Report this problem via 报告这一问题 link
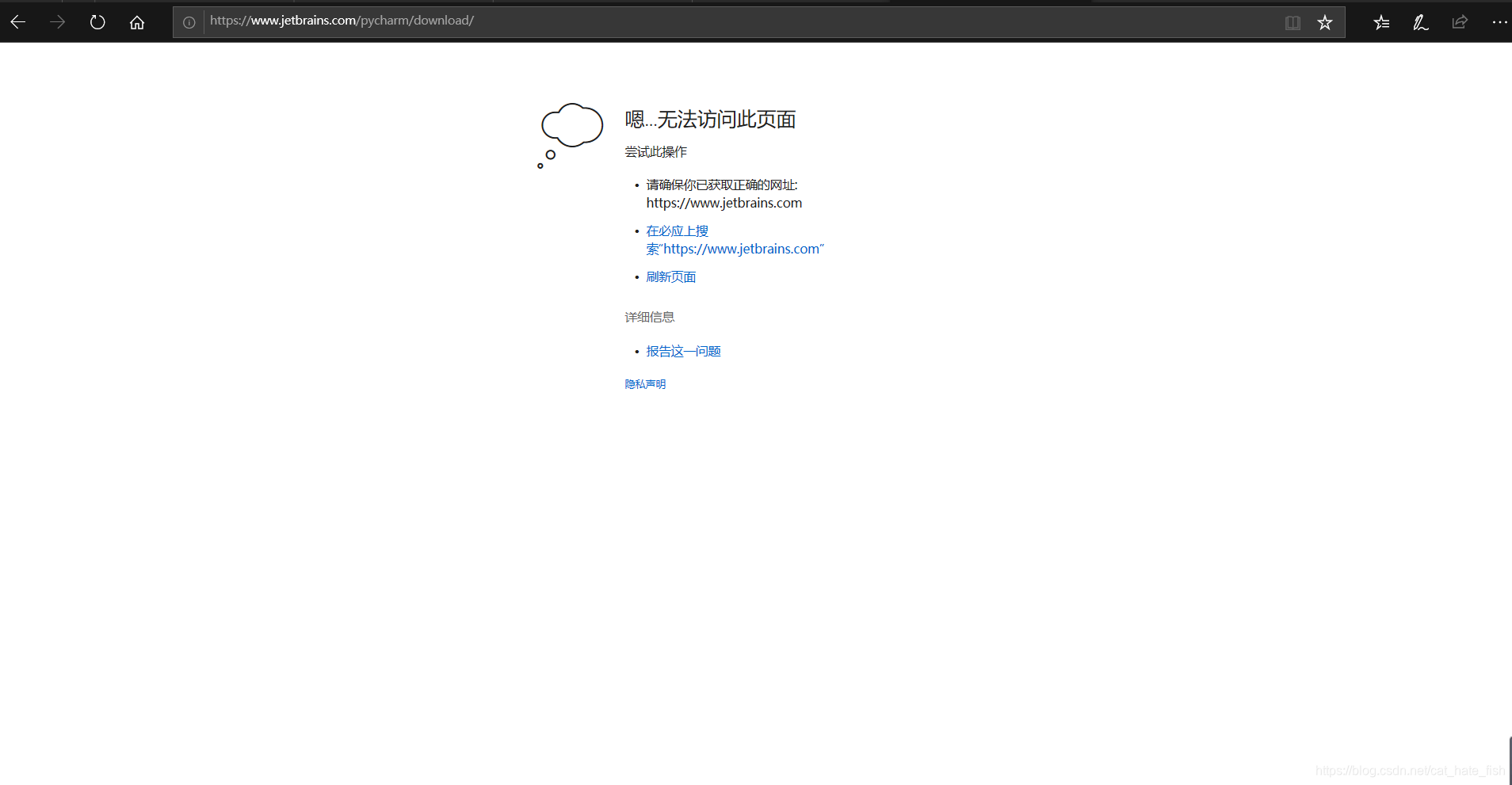Image resolution: width=1512 pixels, height=785 pixels. tap(682, 350)
